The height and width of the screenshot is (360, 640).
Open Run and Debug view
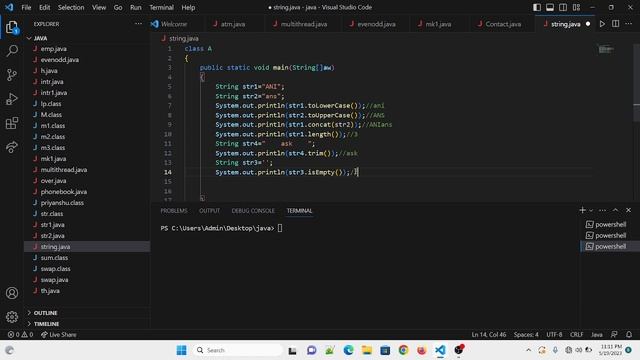(x=12, y=99)
